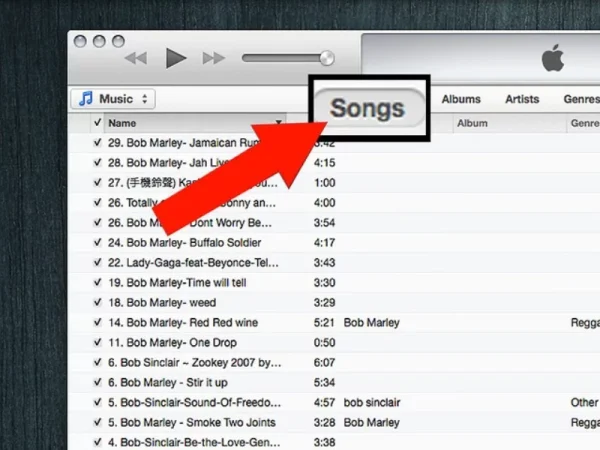This screenshot has height=450, width=600.
Task: Toggle the header check-all checkbox
Action: (98, 122)
